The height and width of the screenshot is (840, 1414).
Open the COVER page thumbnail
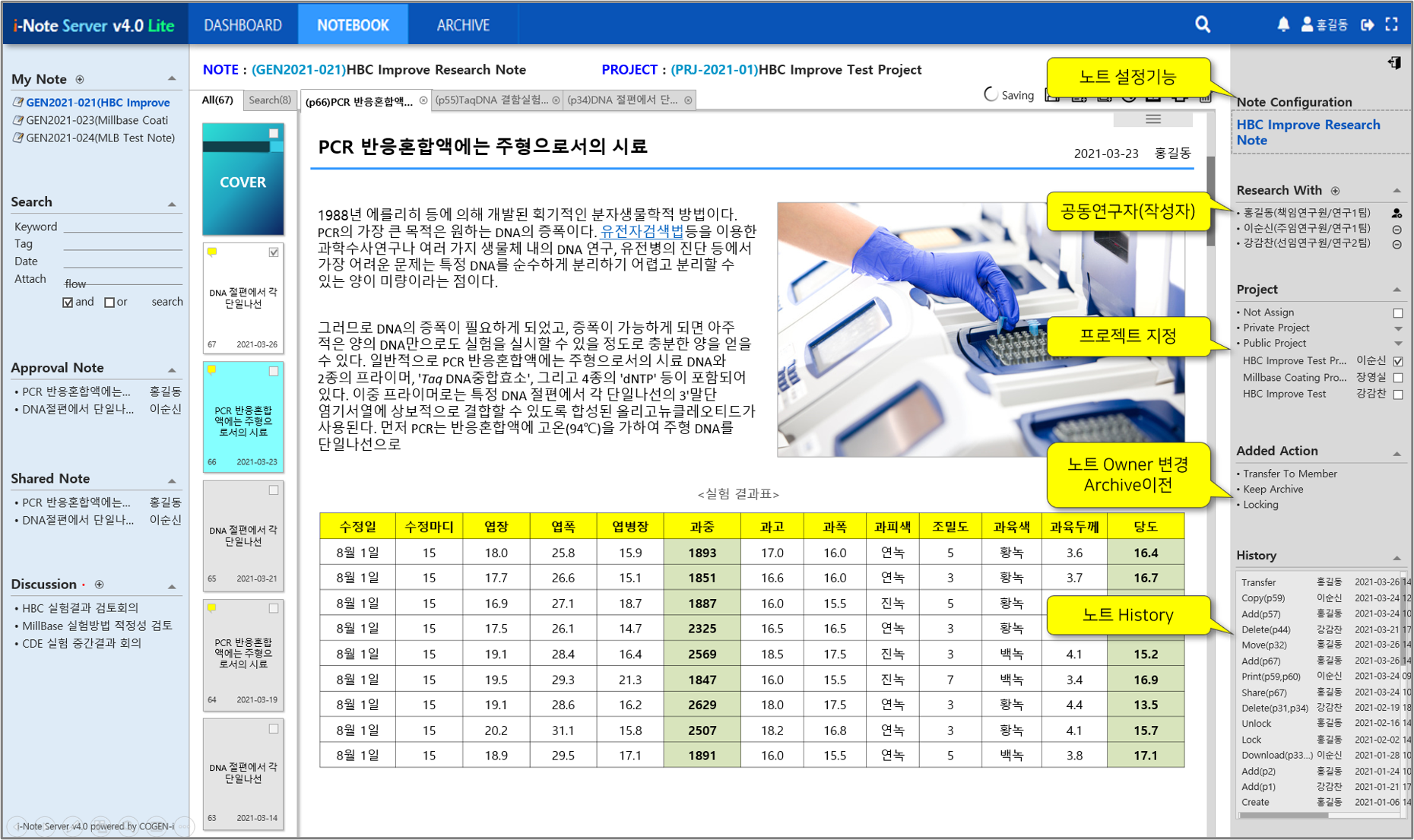(x=243, y=179)
